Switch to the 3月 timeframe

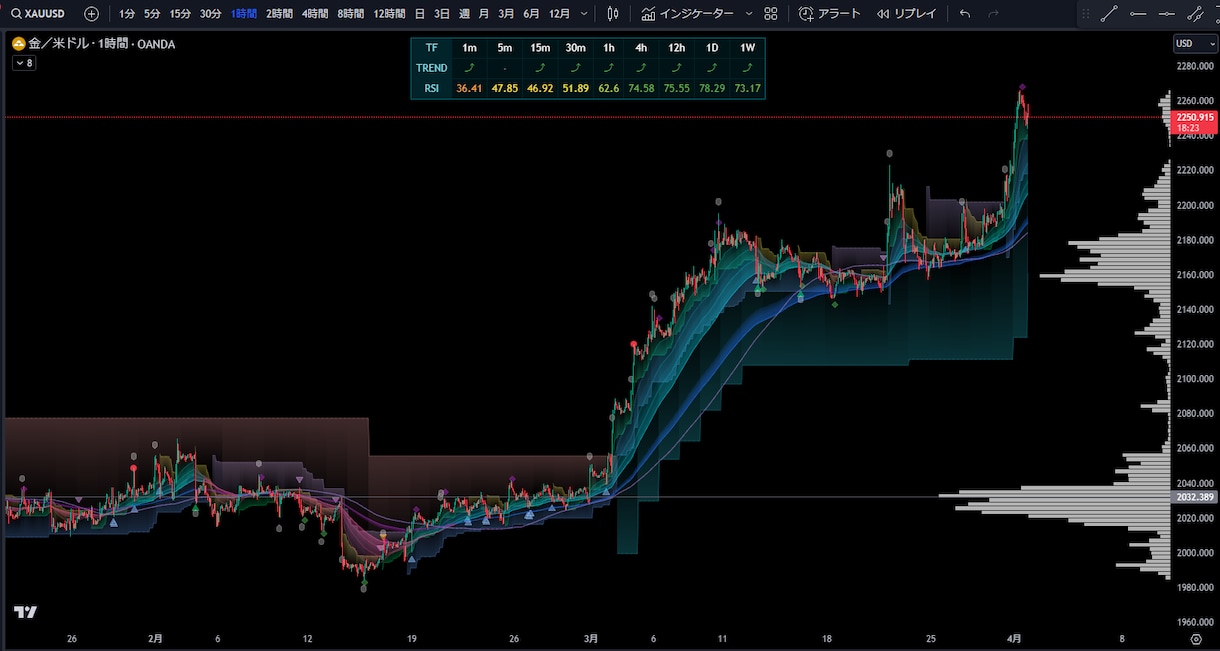[506, 14]
